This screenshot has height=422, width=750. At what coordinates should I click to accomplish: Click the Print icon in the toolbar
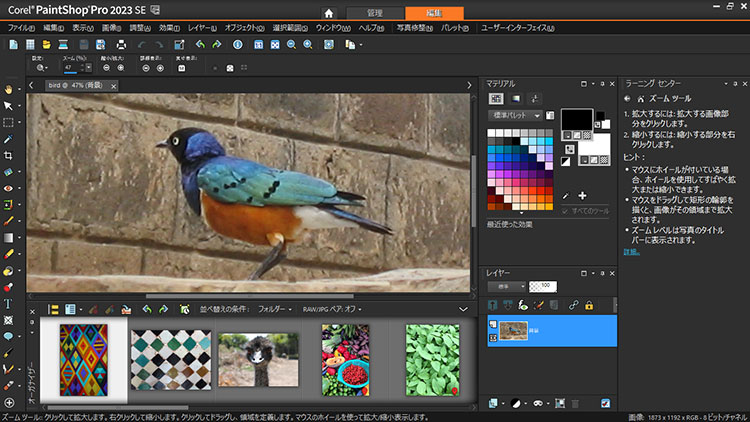121,45
